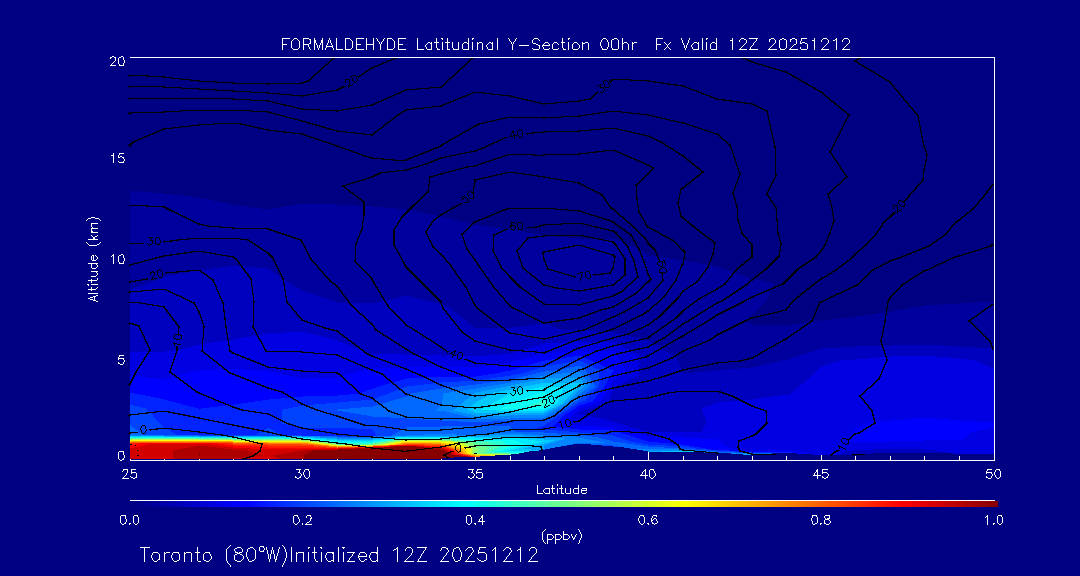Click the 0.2 colorbar scale label
Image resolution: width=1080 pixels, height=576 pixels.
coord(302,520)
